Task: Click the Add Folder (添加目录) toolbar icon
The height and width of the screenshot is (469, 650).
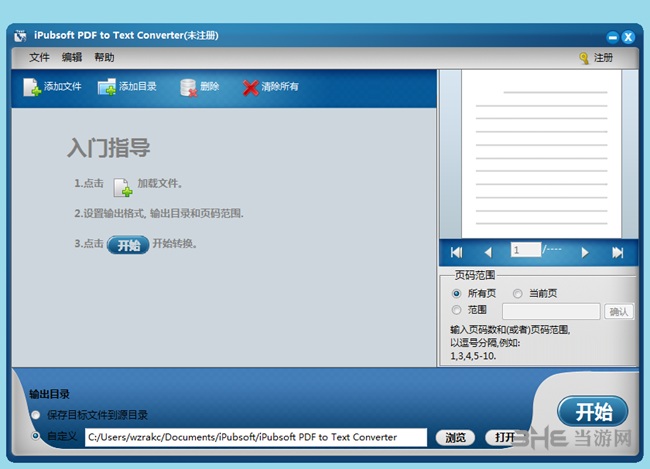Action: (x=107, y=87)
